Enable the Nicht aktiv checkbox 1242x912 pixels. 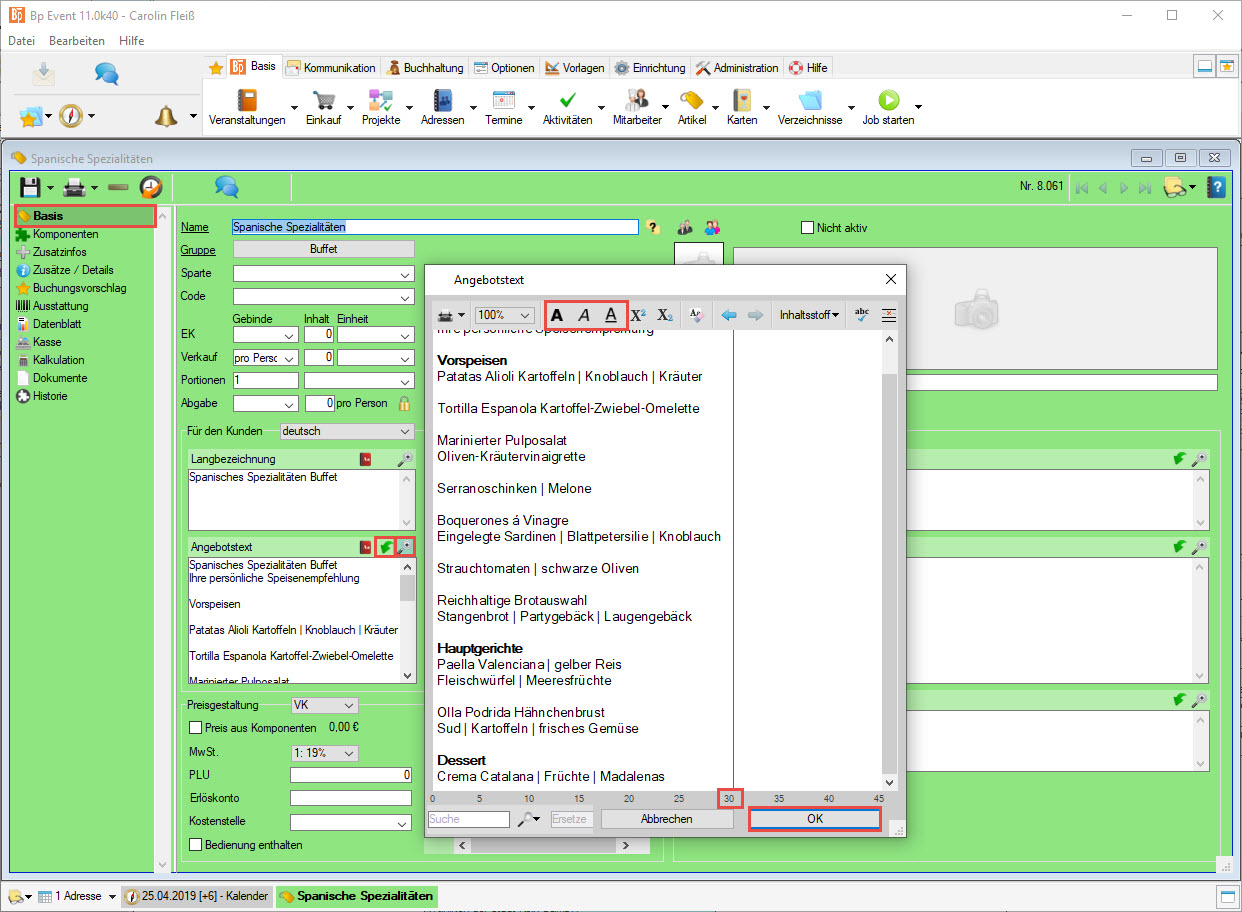coord(808,228)
